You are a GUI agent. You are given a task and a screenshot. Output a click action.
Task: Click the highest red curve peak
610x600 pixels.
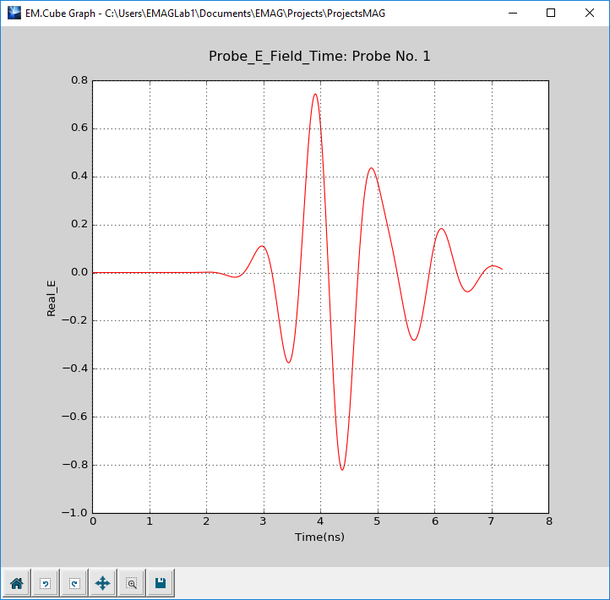(315, 94)
